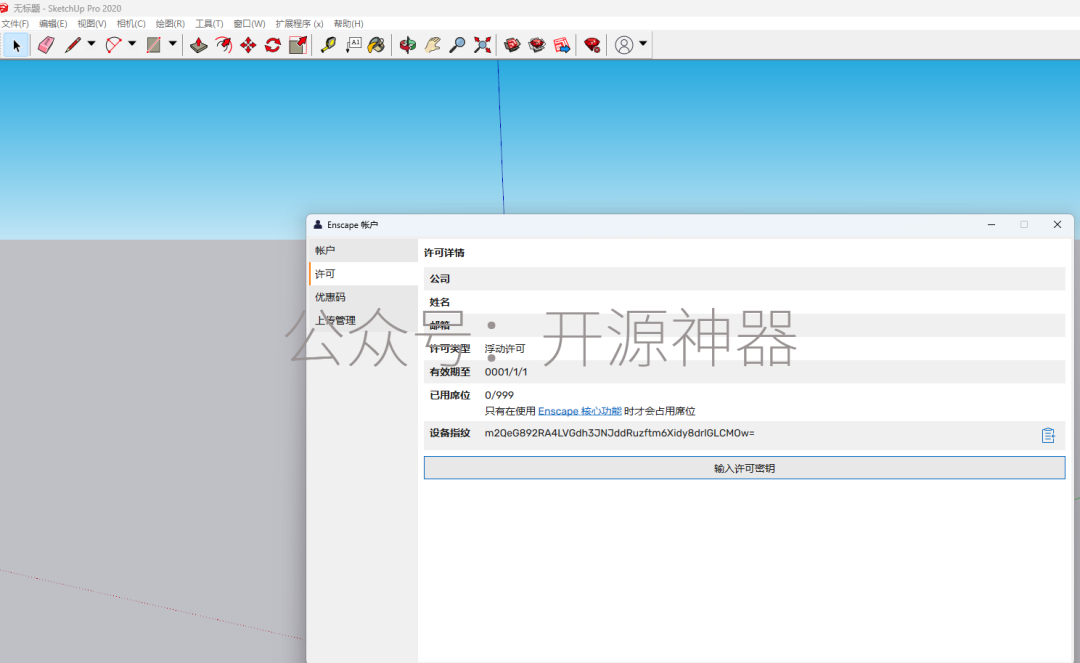Select the Arc tool
Viewport: 1080px width, 663px height.
pos(114,45)
